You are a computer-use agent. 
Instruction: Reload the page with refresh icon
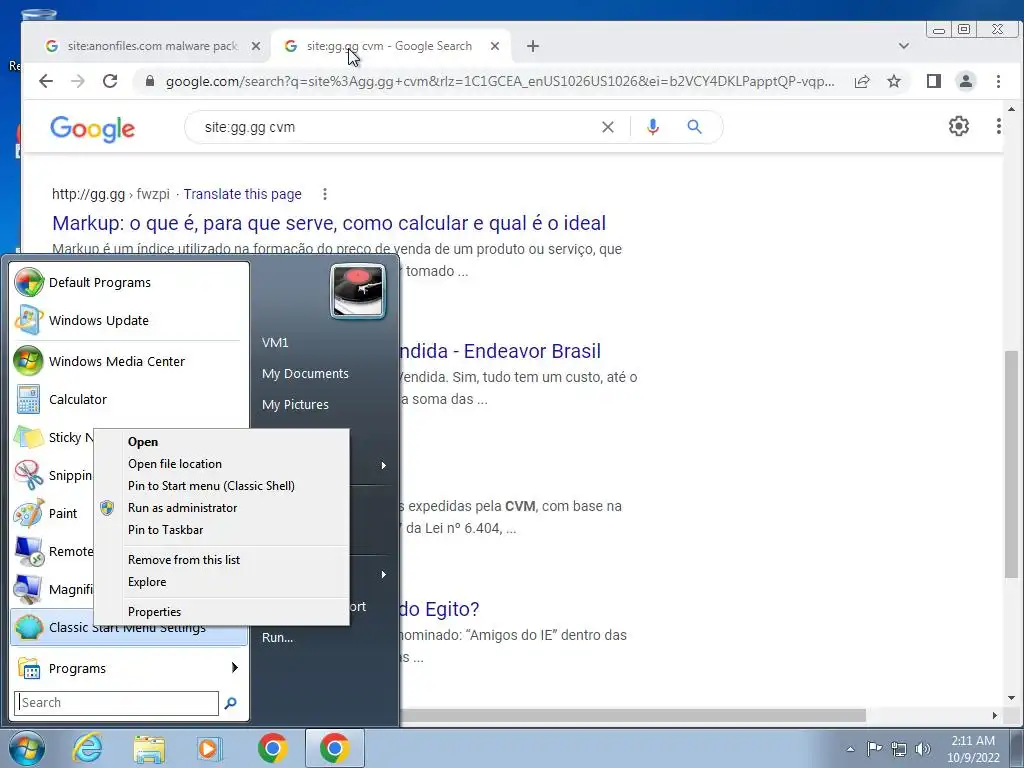click(x=110, y=81)
